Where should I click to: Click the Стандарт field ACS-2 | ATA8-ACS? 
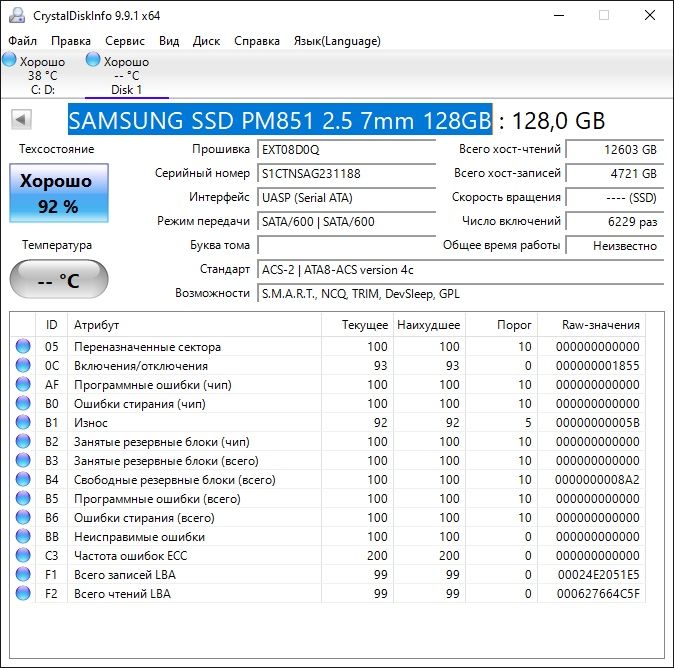(461, 270)
